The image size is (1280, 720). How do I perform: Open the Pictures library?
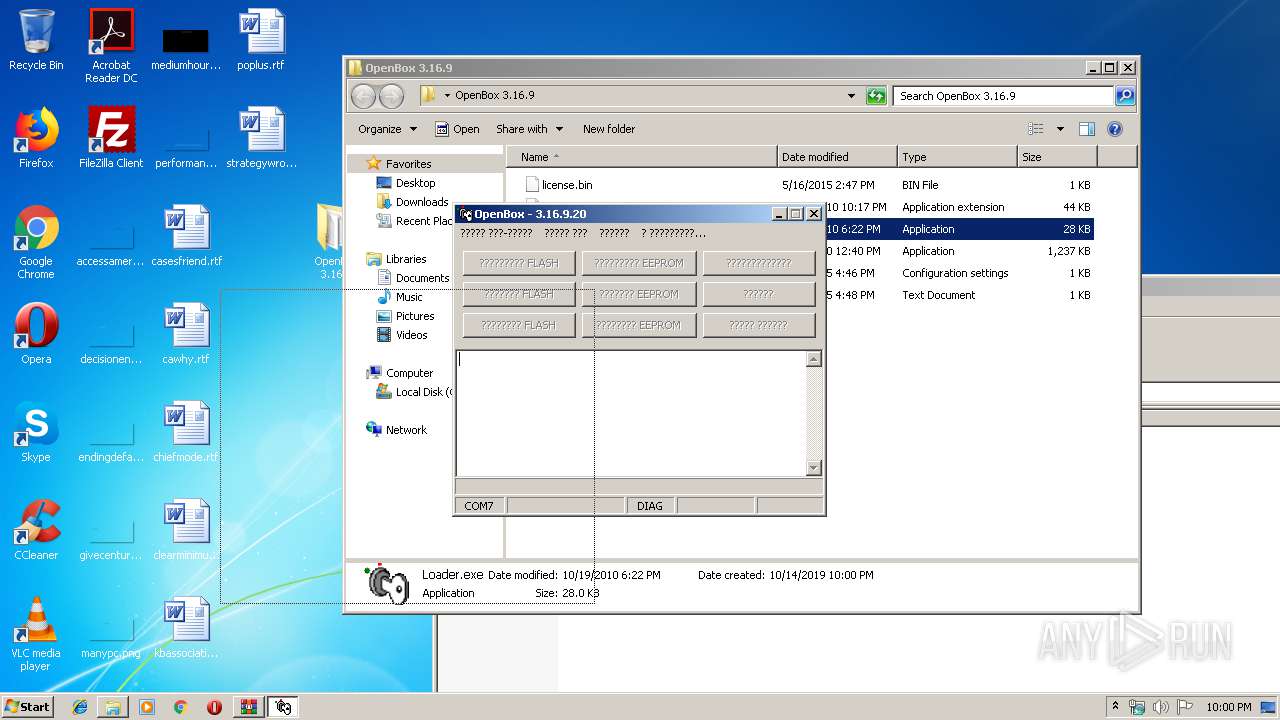tap(405, 316)
